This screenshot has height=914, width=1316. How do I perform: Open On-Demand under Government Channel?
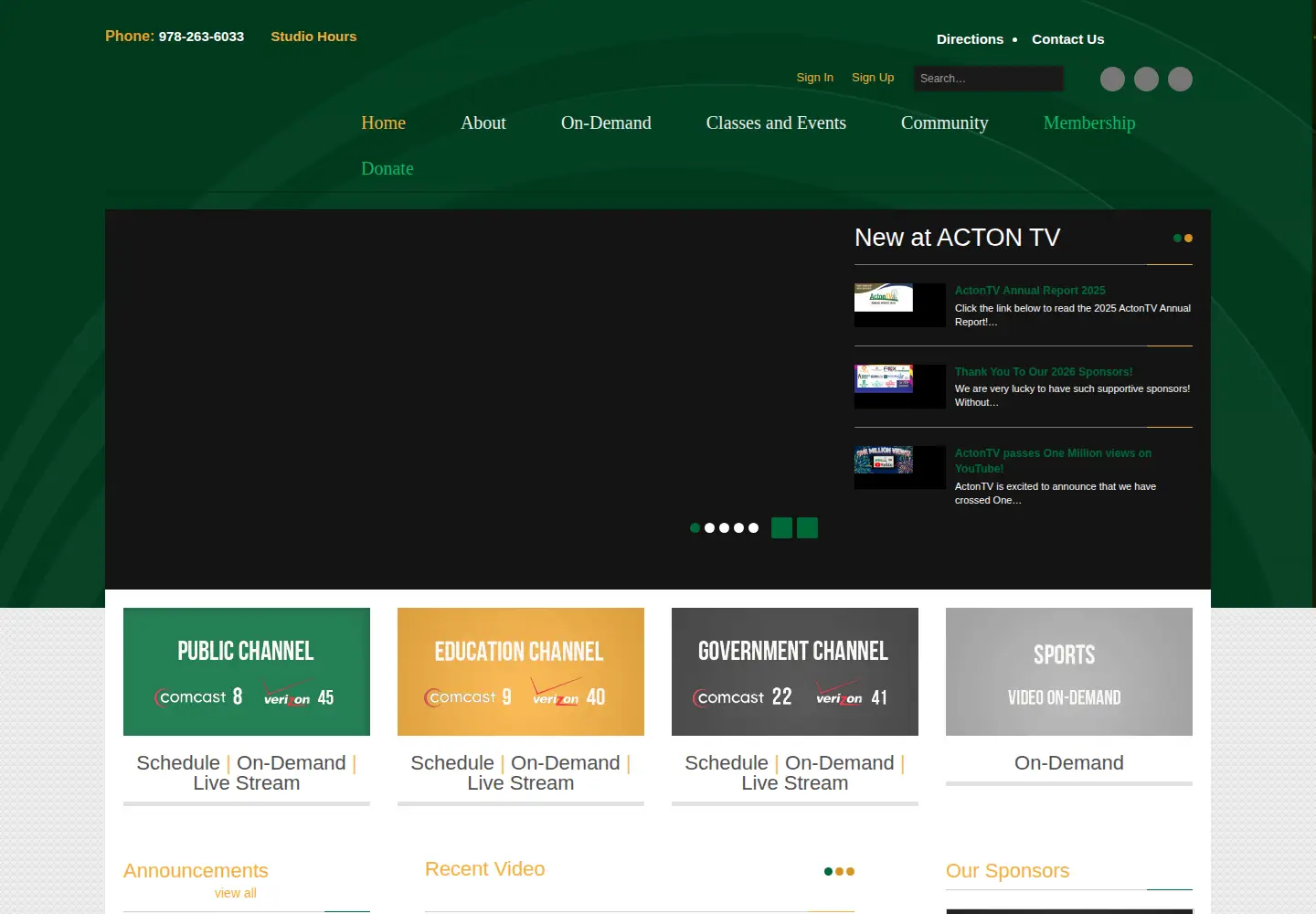click(840, 763)
